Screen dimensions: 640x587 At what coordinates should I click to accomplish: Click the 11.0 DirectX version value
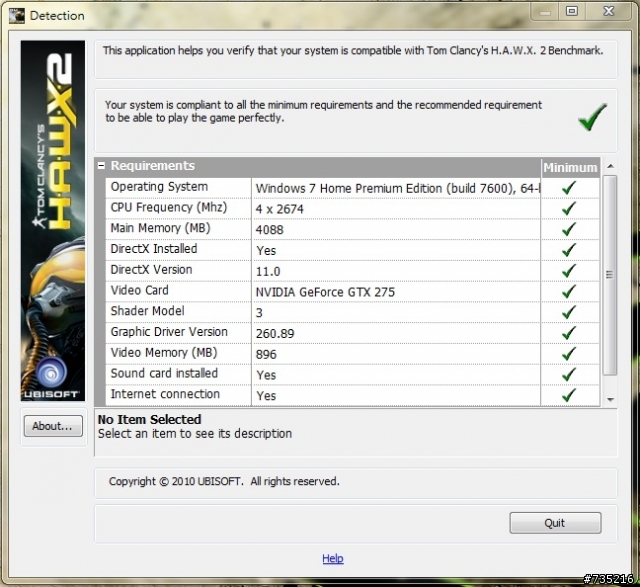click(x=268, y=271)
